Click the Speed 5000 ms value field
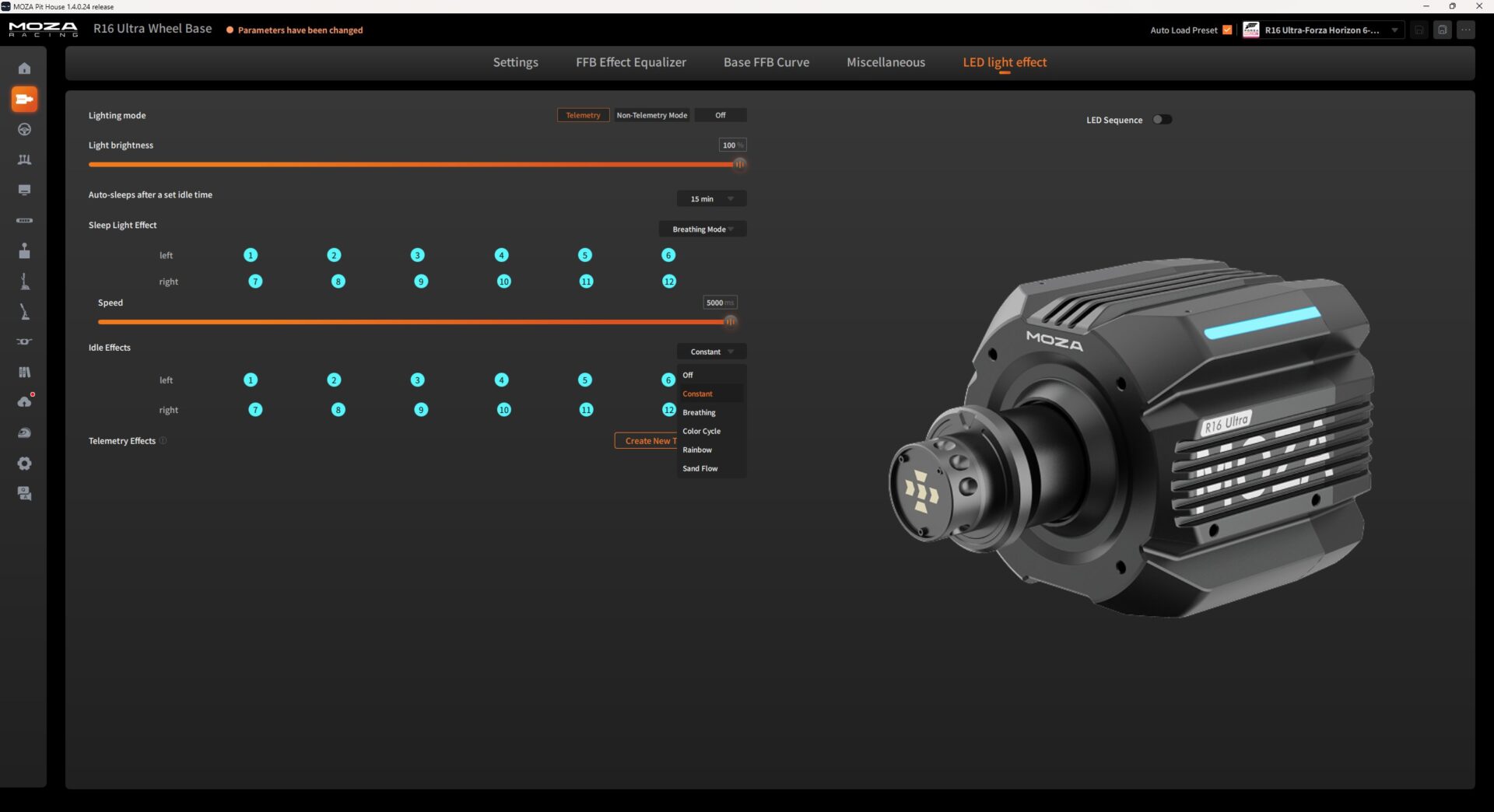The width and height of the screenshot is (1494, 812). 720,303
